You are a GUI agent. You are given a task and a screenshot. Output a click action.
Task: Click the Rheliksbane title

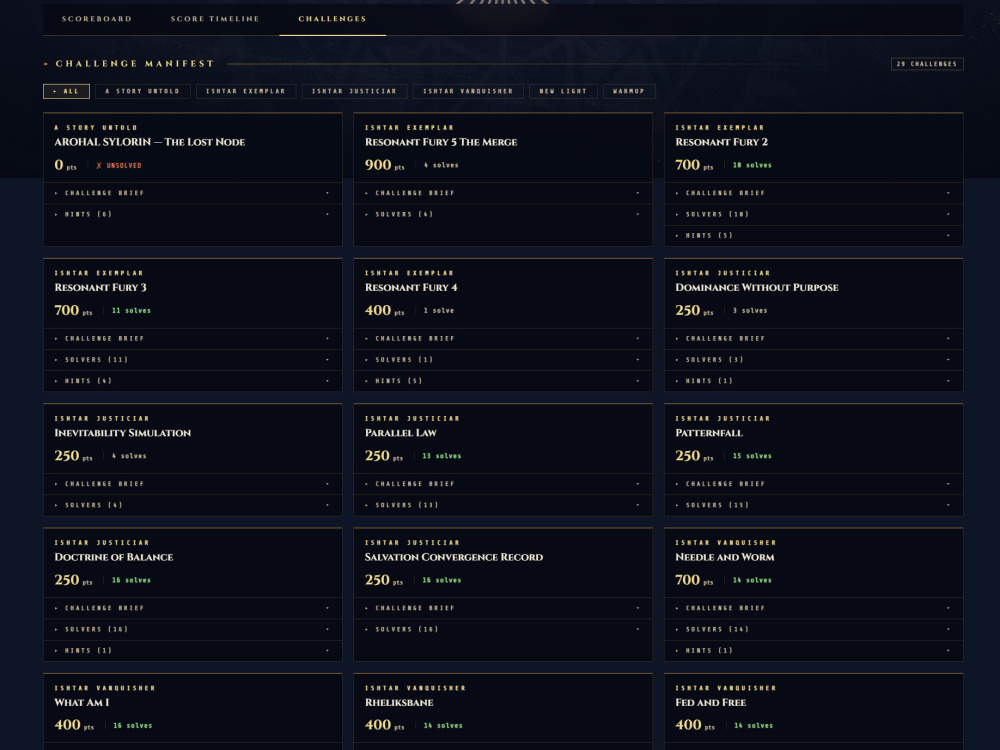click(399, 703)
